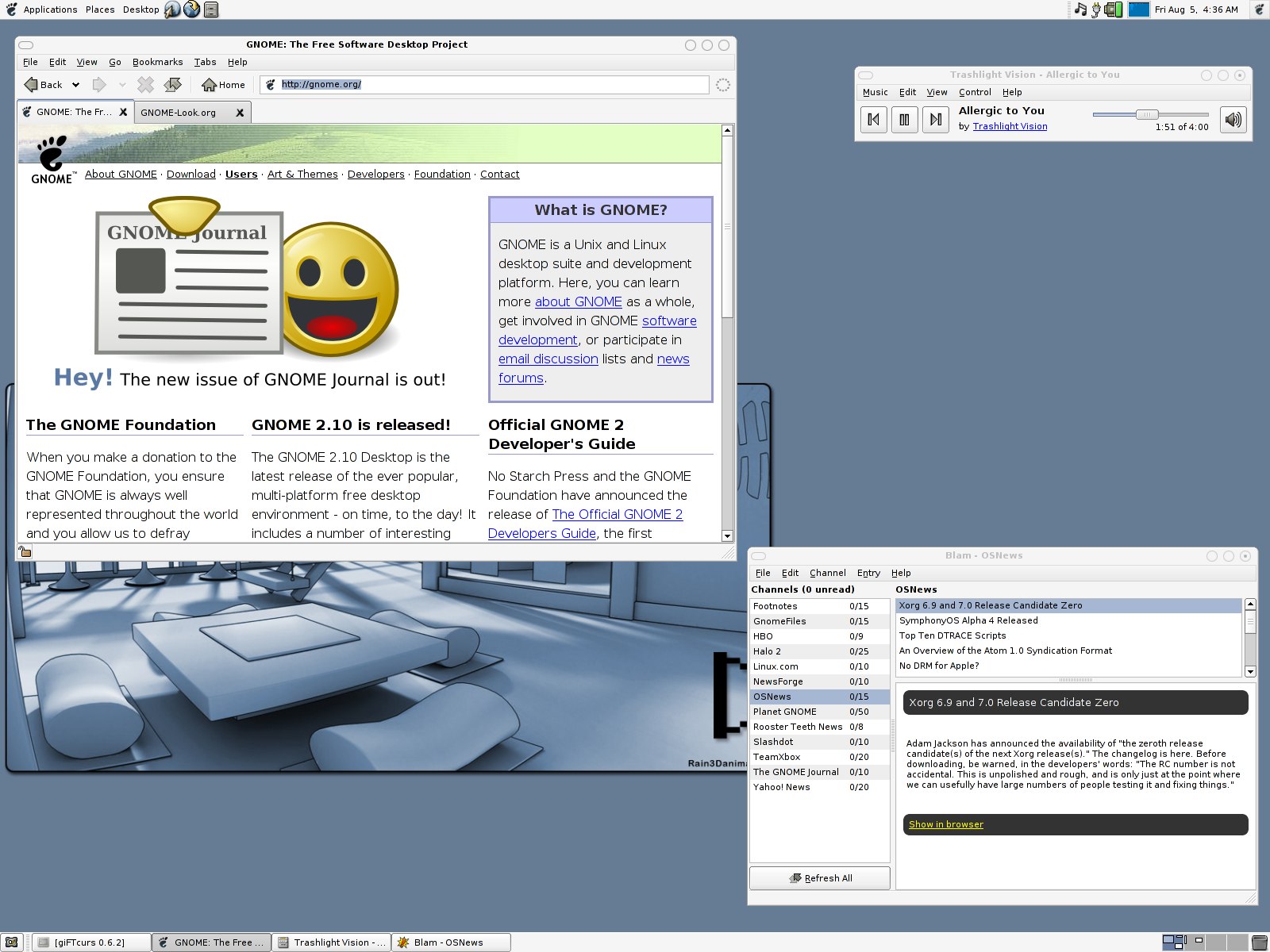Open the Trashlight Vision artist link
1270x952 pixels.
[x=1010, y=126]
